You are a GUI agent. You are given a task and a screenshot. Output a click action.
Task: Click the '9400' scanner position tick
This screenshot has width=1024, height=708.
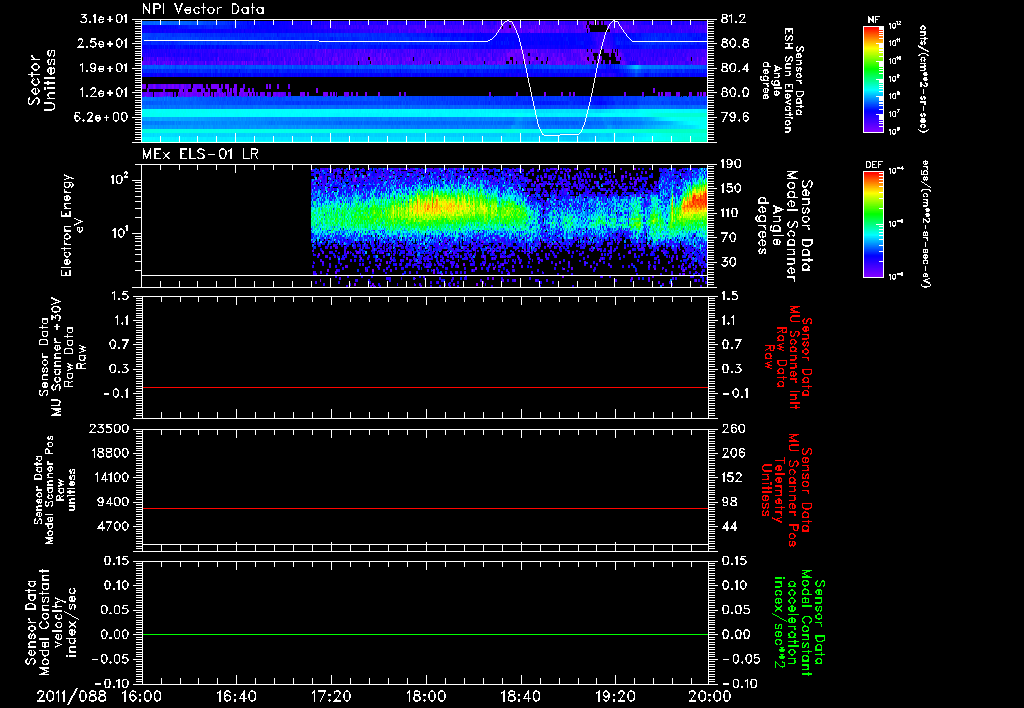tap(112, 502)
